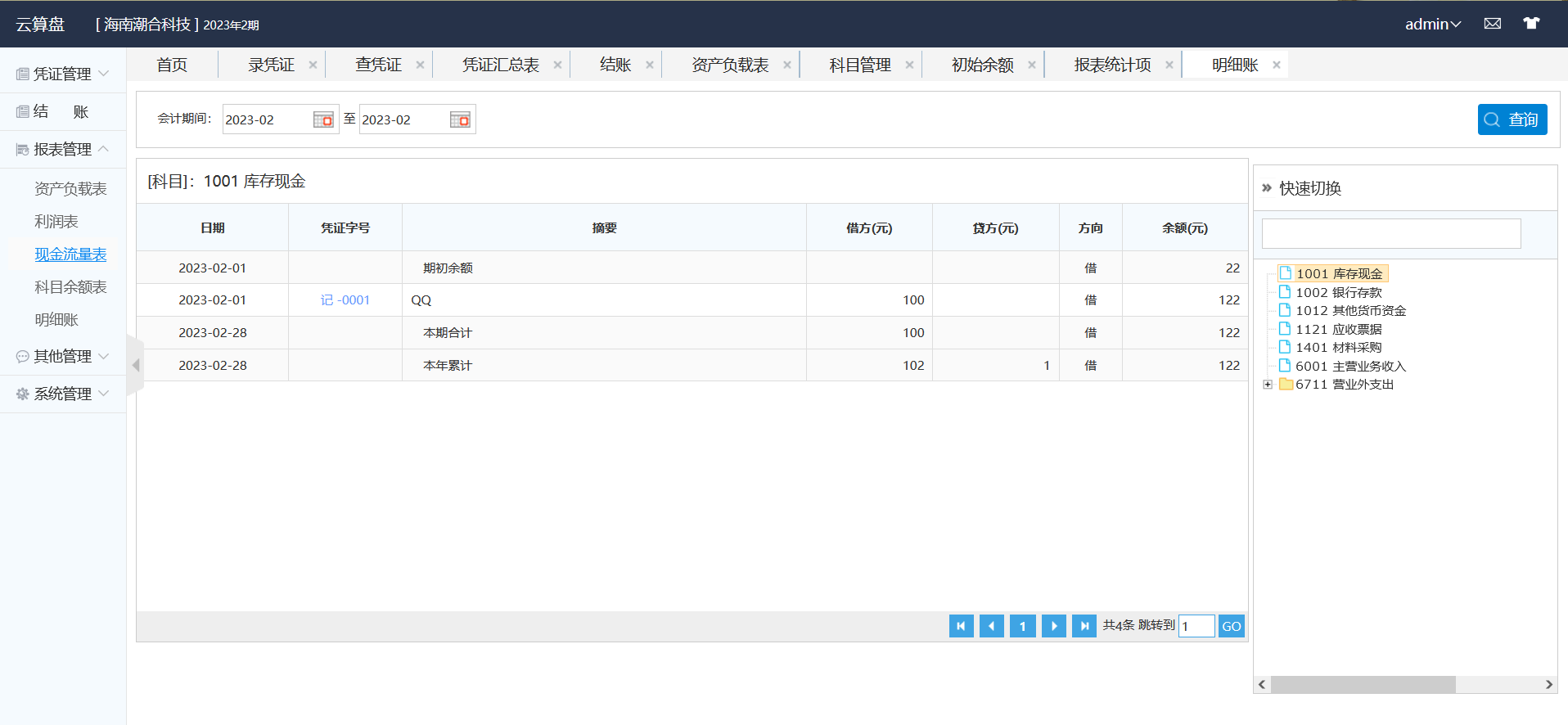This screenshot has height=725, width=1568.
Task: Switch to the 科目管理 tab
Action: click(859, 65)
